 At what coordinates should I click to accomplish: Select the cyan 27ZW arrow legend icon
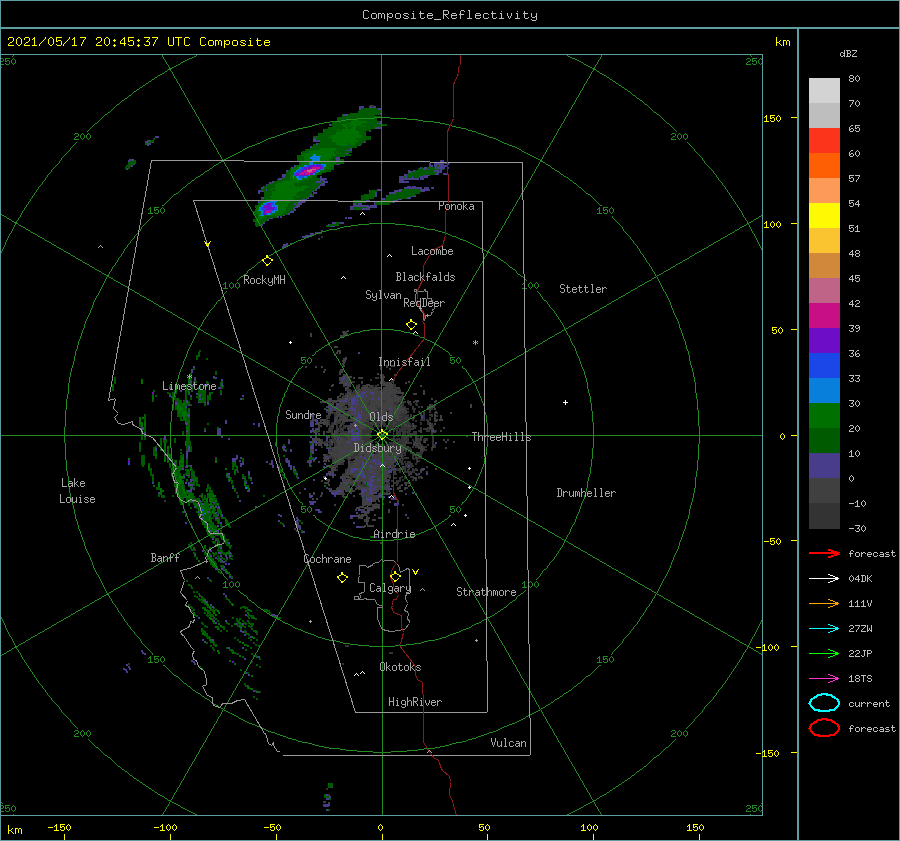(824, 629)
